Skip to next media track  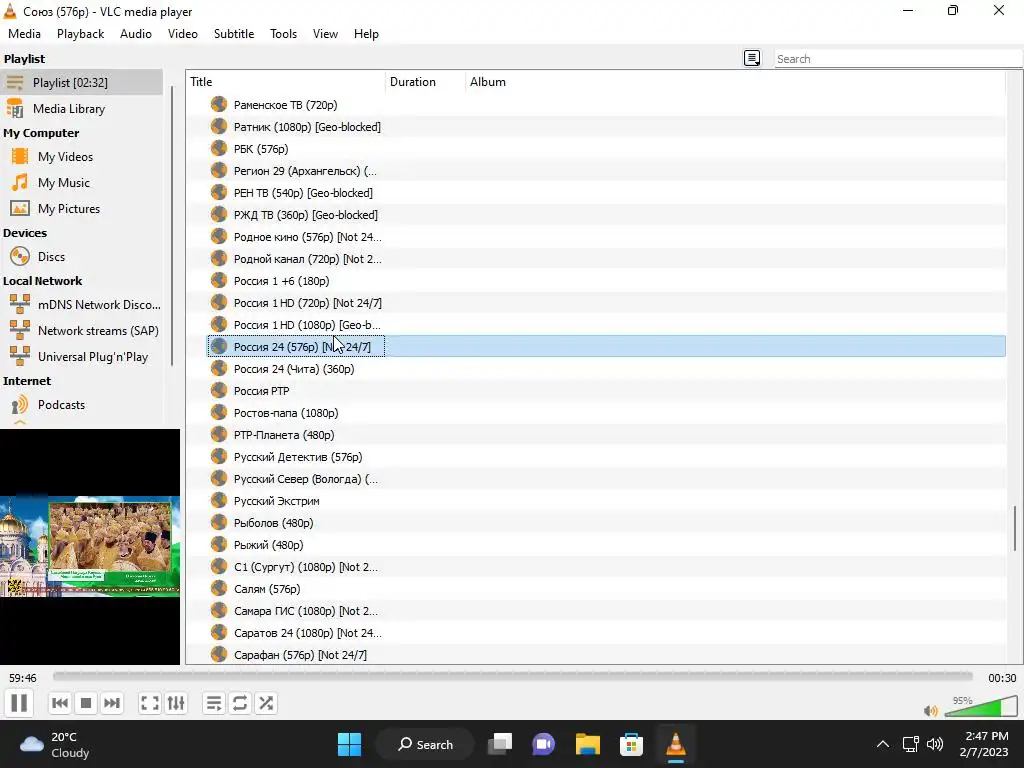coord(112,703)
